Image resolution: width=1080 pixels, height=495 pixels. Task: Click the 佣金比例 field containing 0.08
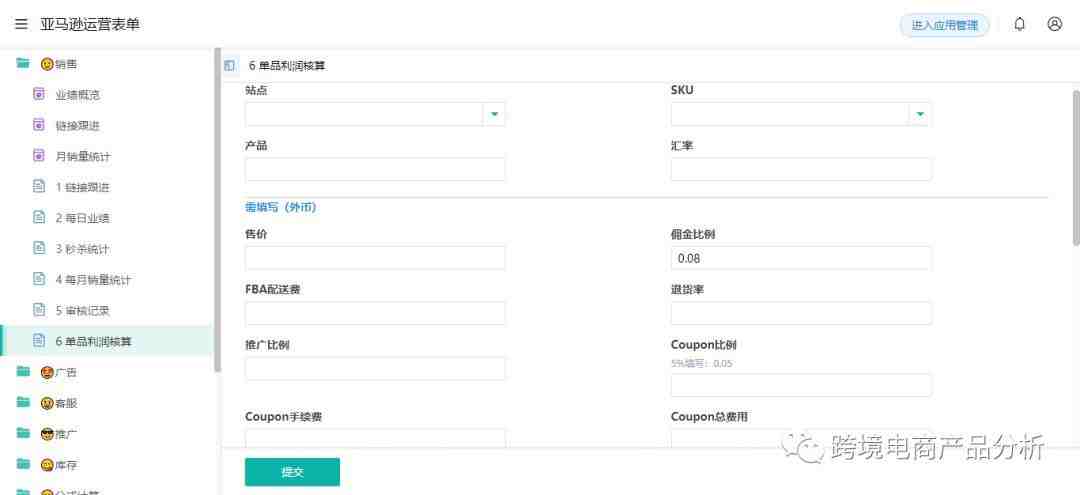(x=801, y=257)
